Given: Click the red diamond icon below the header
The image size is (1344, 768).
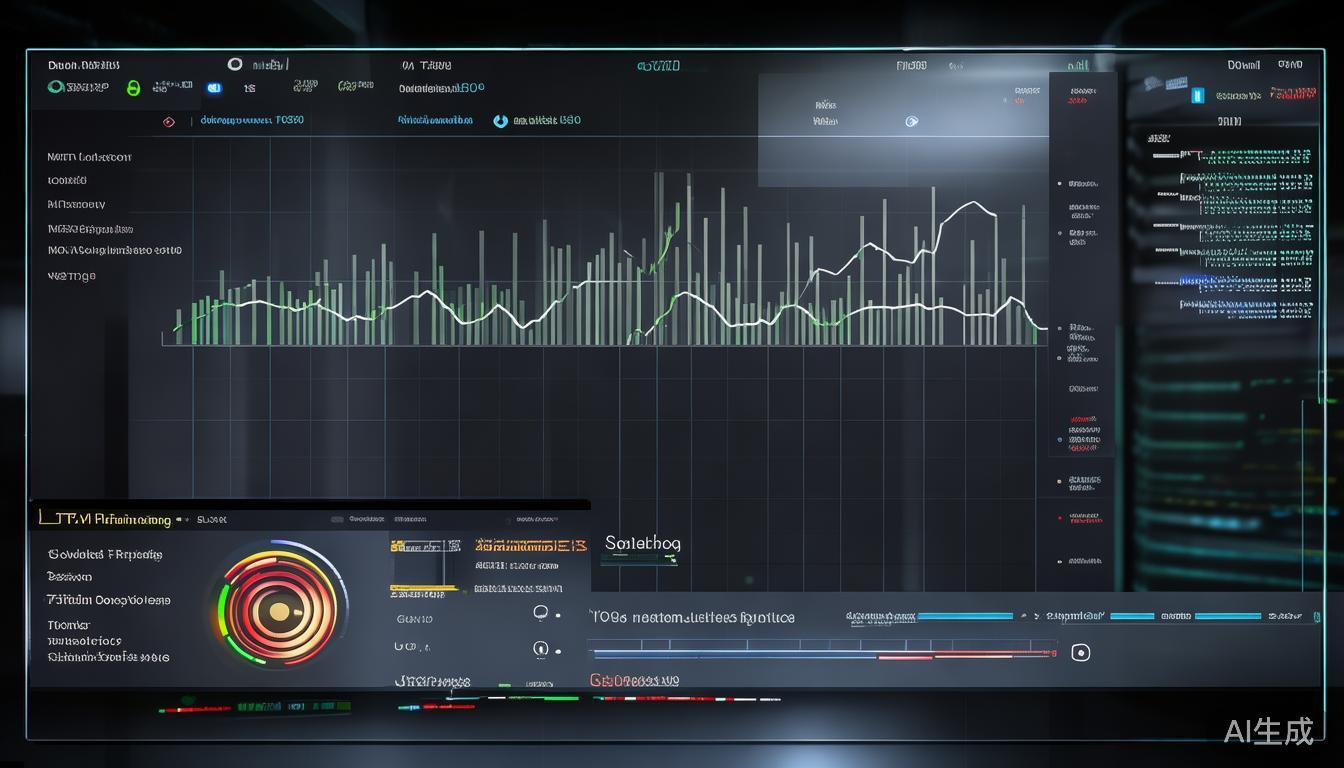Looking at the screenshot, I should 168,122.
